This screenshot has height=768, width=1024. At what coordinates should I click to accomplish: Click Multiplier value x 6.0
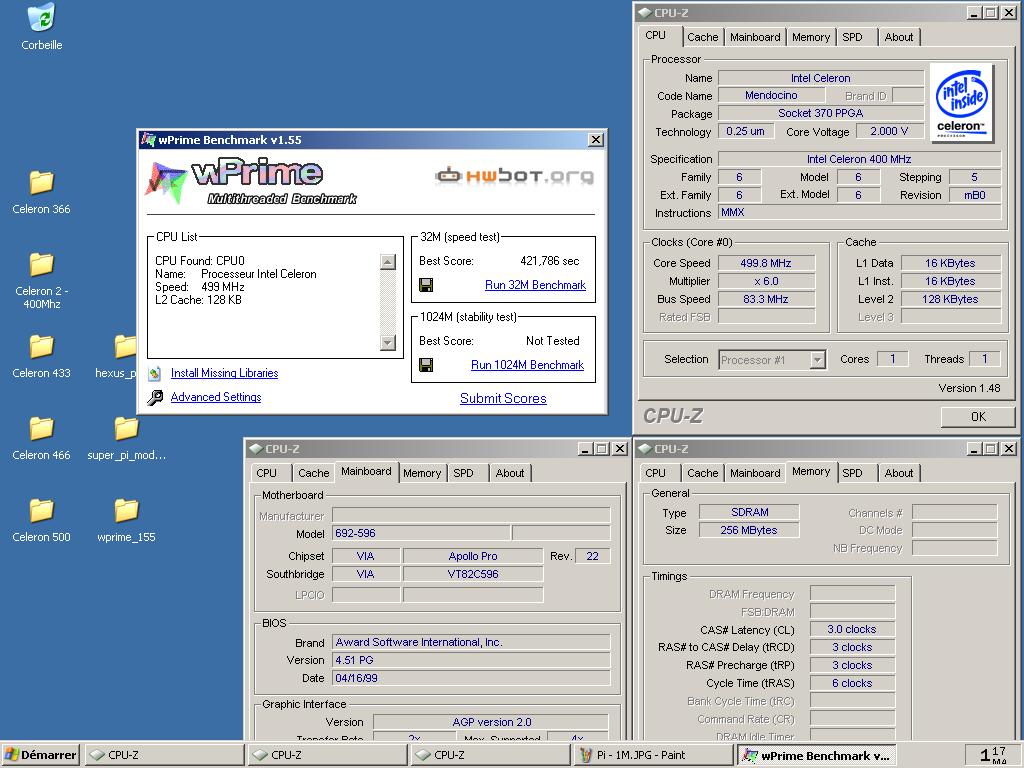click(766, 281)
